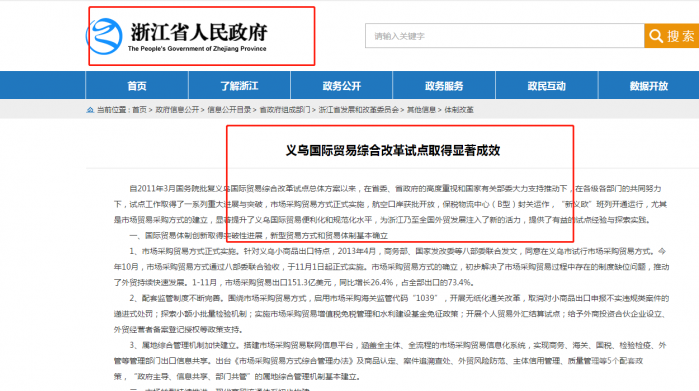
Task: Open the 首页 navigation tab
Action: click(137, 86)
